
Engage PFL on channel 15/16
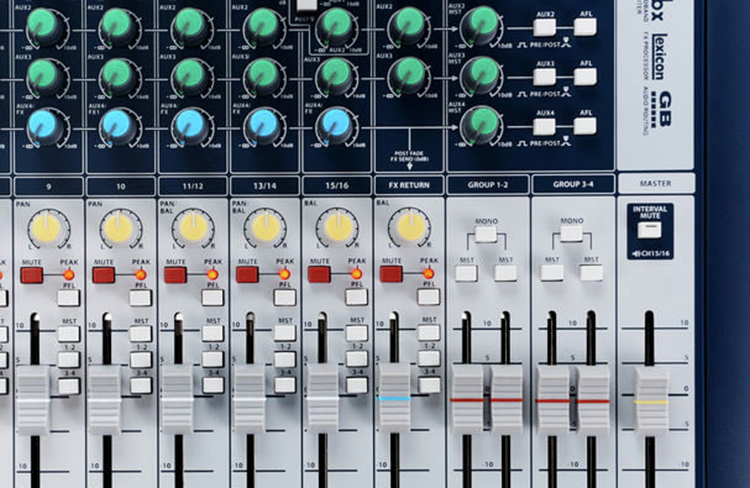(x=357, y=297)
